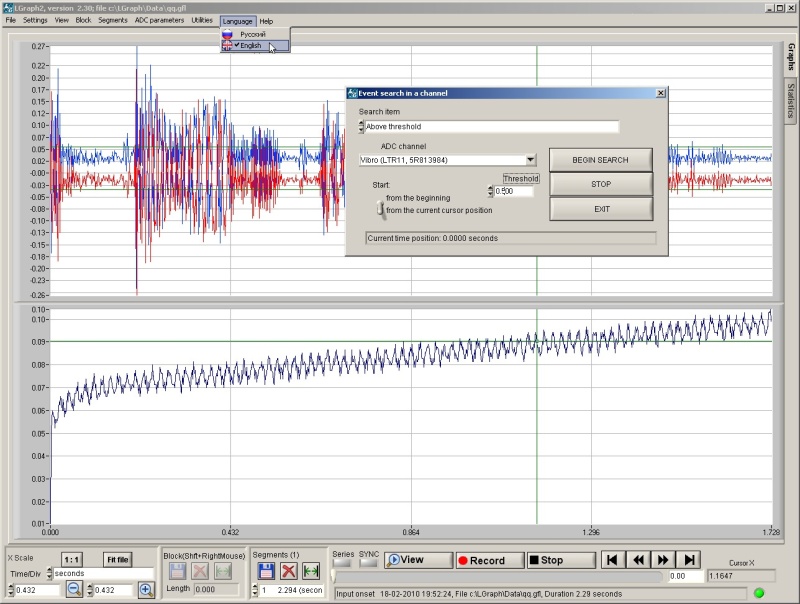Toggle the SYNC indicator switch

click(x=368, y=563)
